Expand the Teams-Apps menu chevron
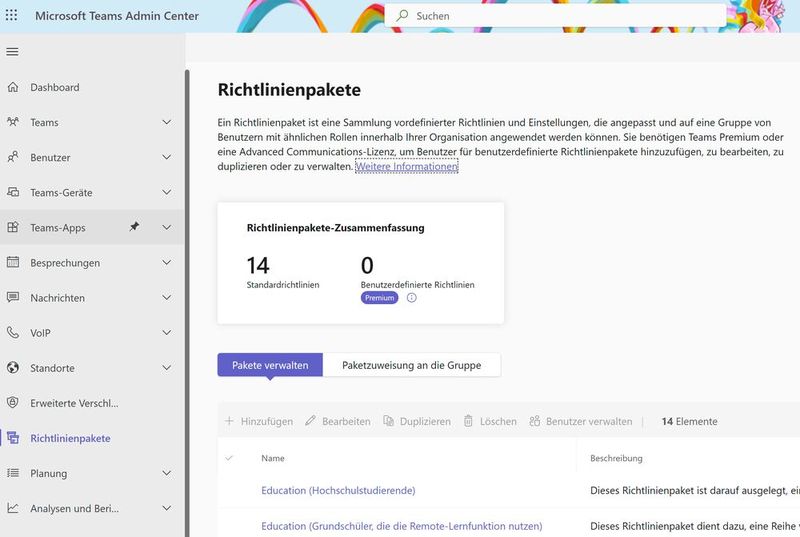This screenshot has height=537, width=800. 166,227
